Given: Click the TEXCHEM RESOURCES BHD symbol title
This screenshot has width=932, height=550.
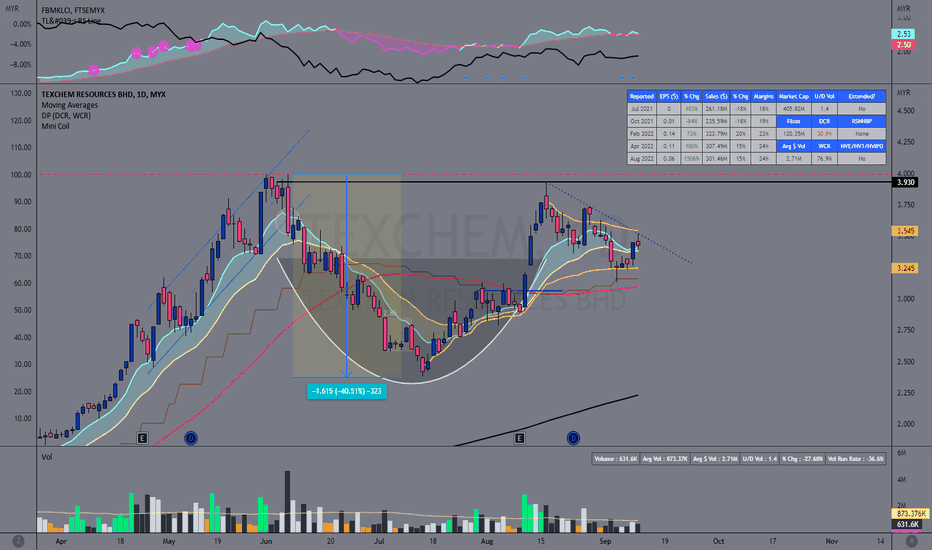Looking at the screenshot, I should [103, 95].
